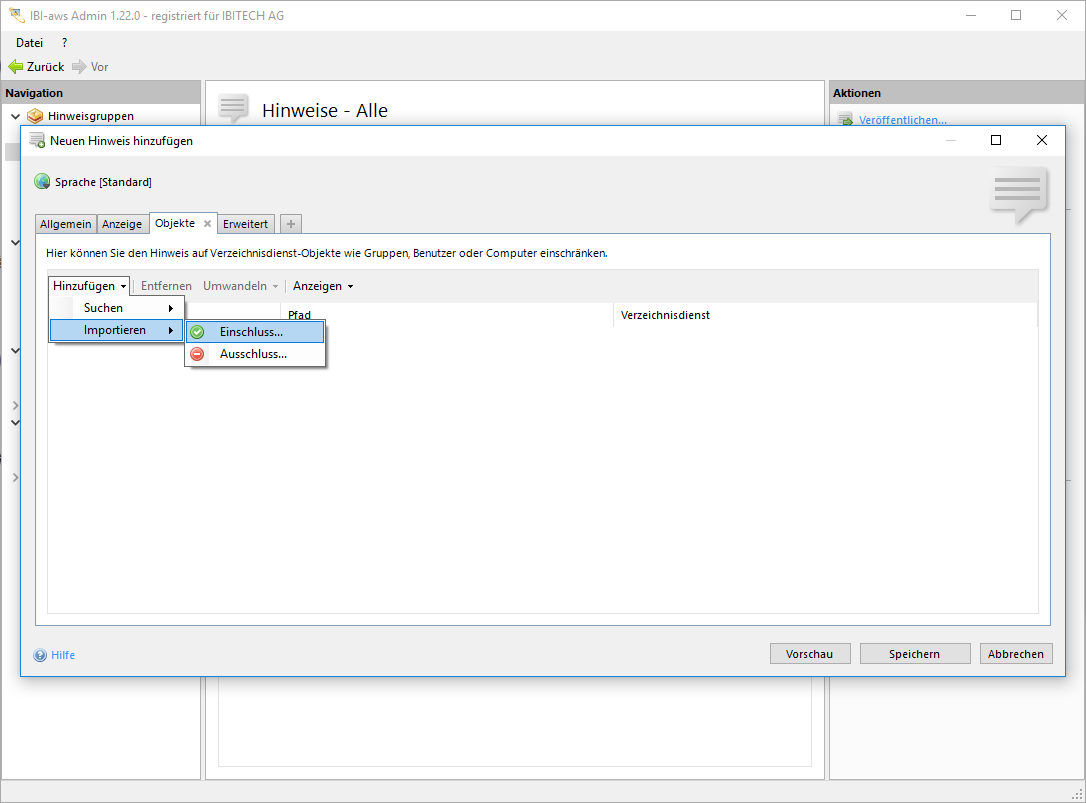Switch to the Erweitert tab
This screenshot has height=803, width=1086.
[x=245, y=224]
